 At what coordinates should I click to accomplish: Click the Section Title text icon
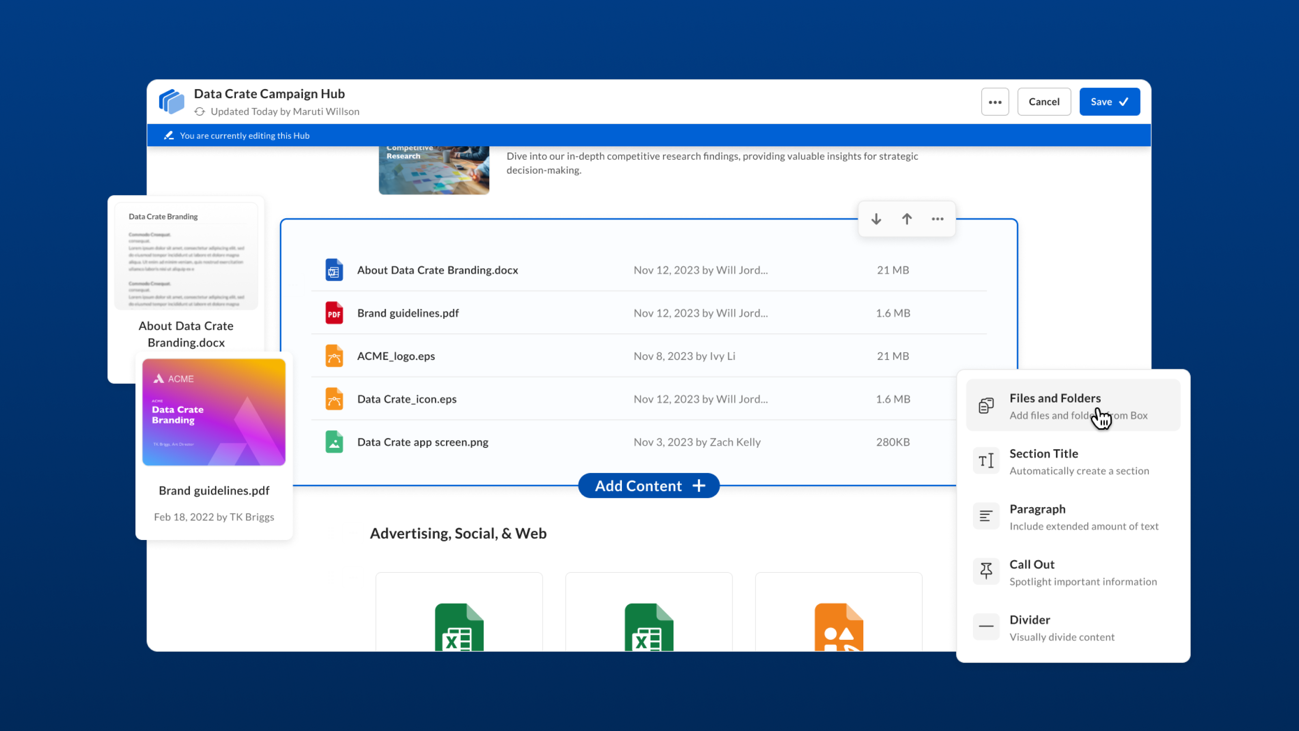pyautogui.click(x=986, y=461)
